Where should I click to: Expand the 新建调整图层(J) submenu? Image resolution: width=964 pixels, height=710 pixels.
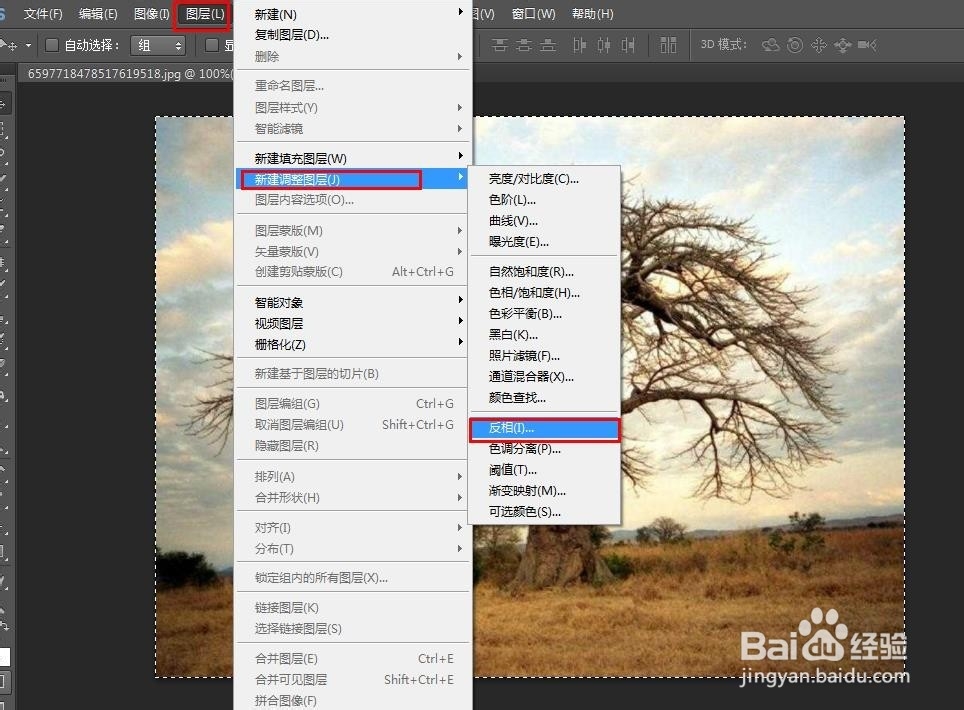click(460, 177)
